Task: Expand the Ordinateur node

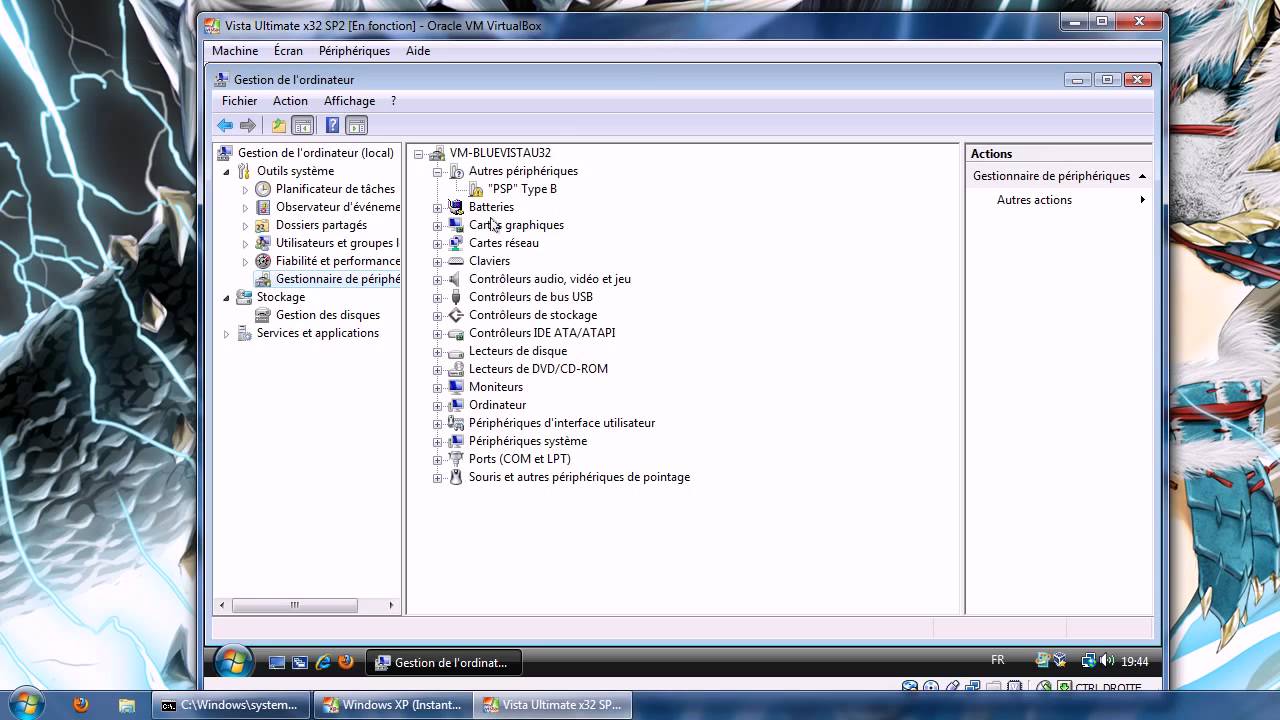Action: 437,405
